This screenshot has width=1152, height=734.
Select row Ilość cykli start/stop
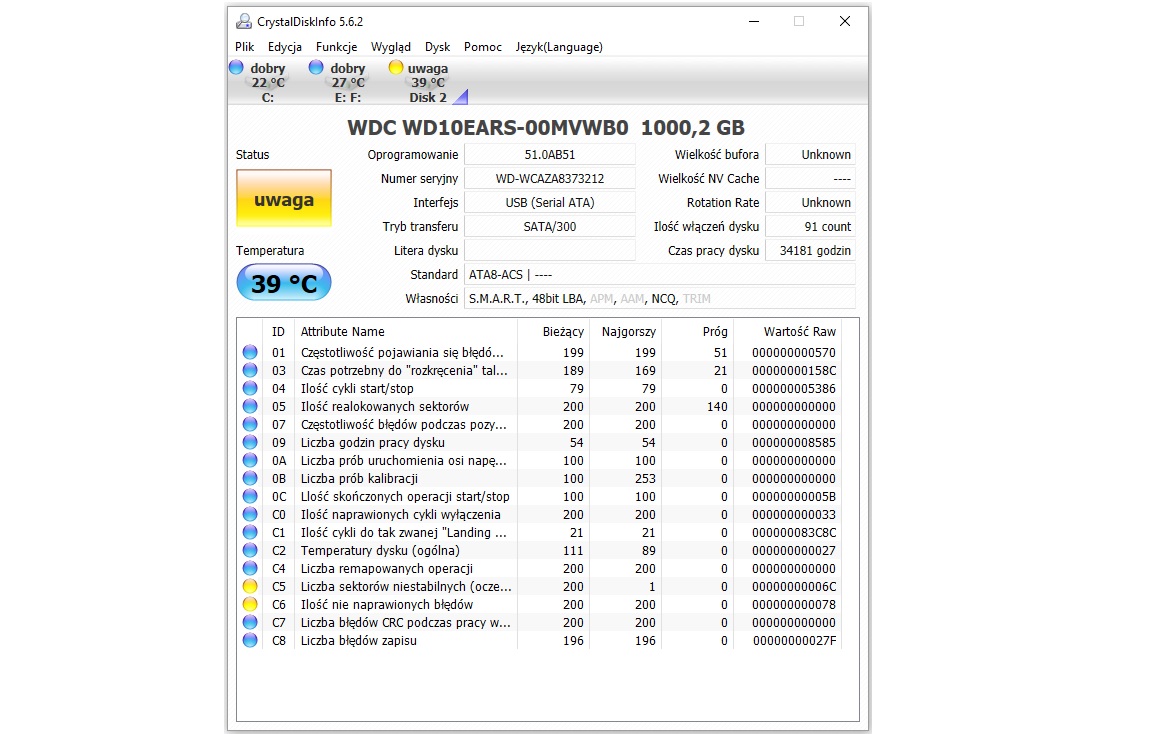[540, 388]
